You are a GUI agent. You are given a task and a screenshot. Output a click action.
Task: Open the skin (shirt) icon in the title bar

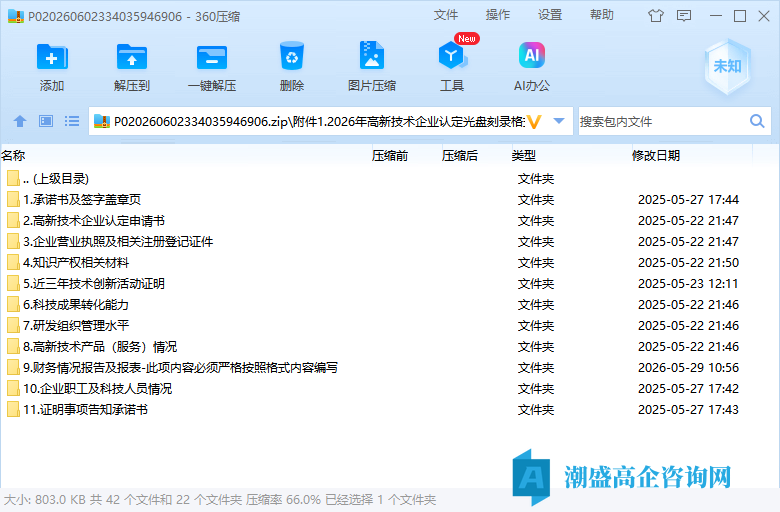click(x=656, y=16)
